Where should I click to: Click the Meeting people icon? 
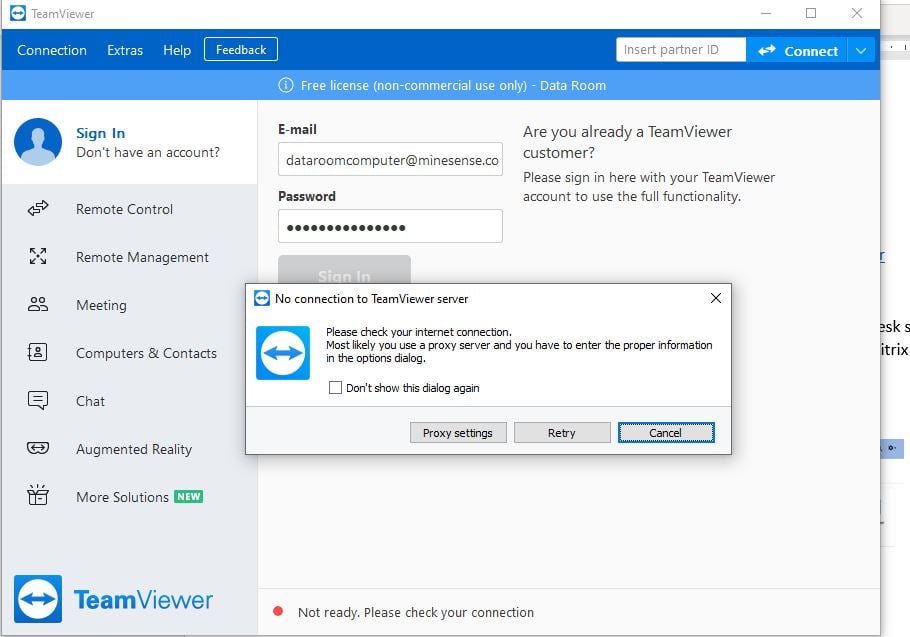pyautogui.click(x=38, y=304)
